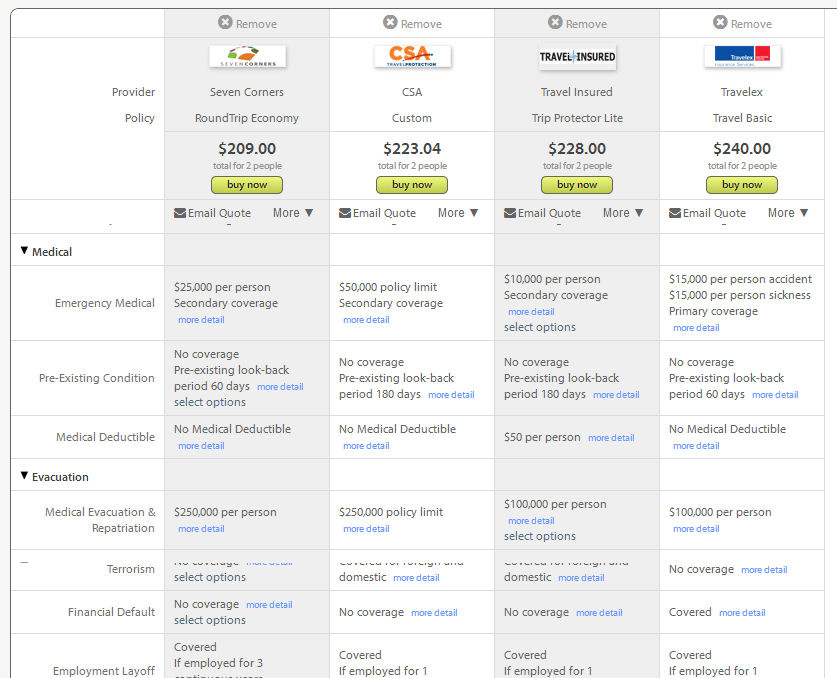The height and width of the screenshot is (678, 837).
Task: Click the Seven Corners provider logo
Action: click(x=247, y=57)
